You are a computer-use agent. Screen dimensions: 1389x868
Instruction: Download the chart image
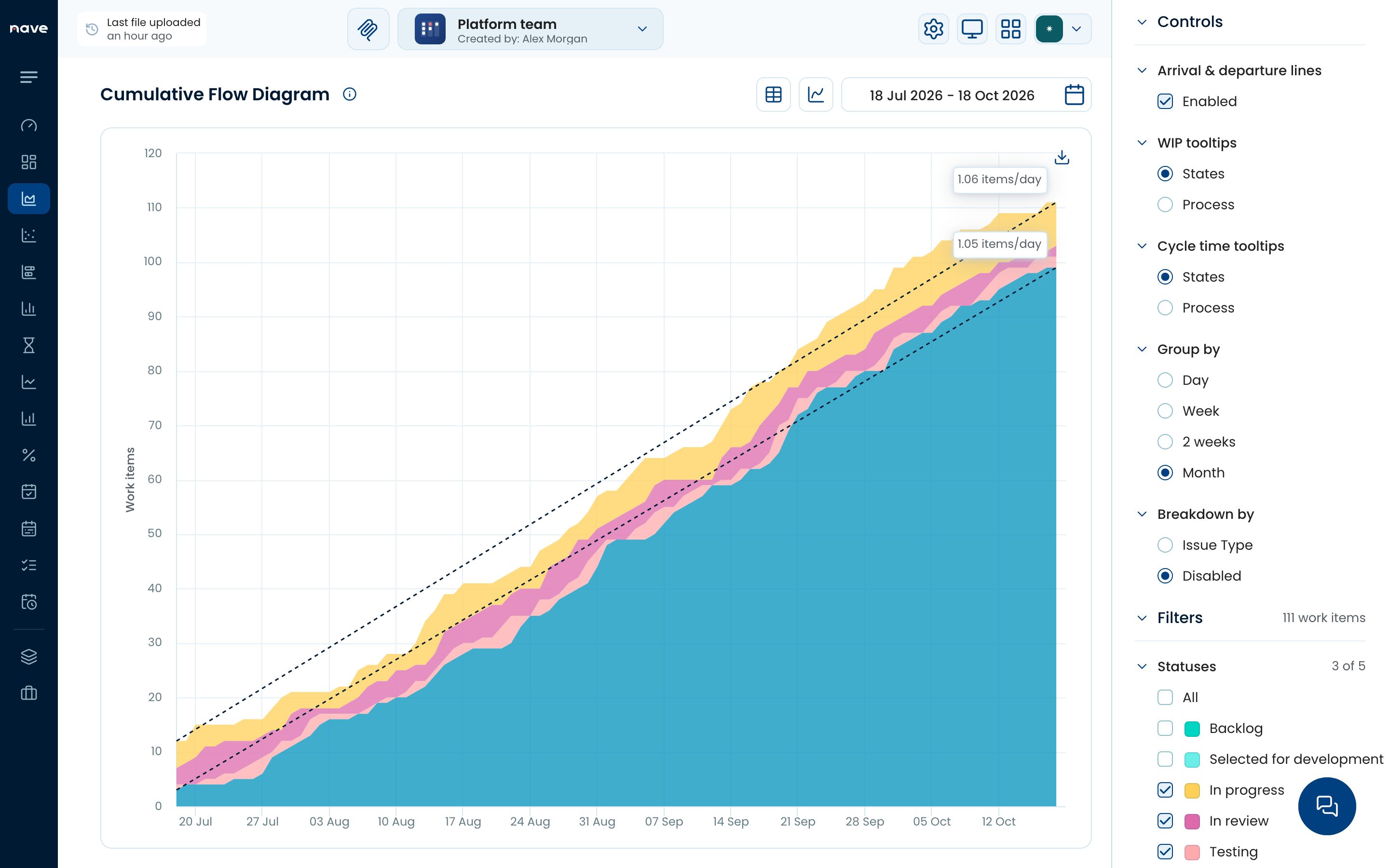[1062, 157]
